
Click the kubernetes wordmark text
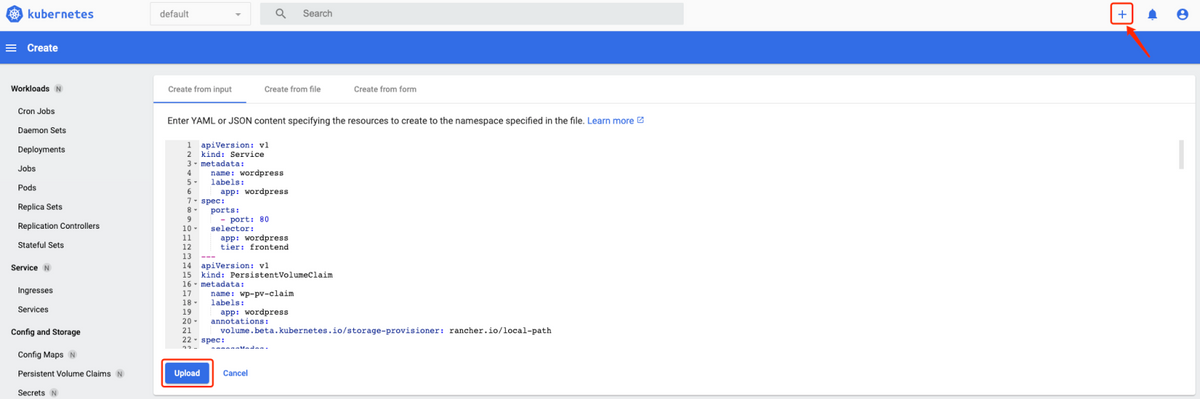click(61, 14)
